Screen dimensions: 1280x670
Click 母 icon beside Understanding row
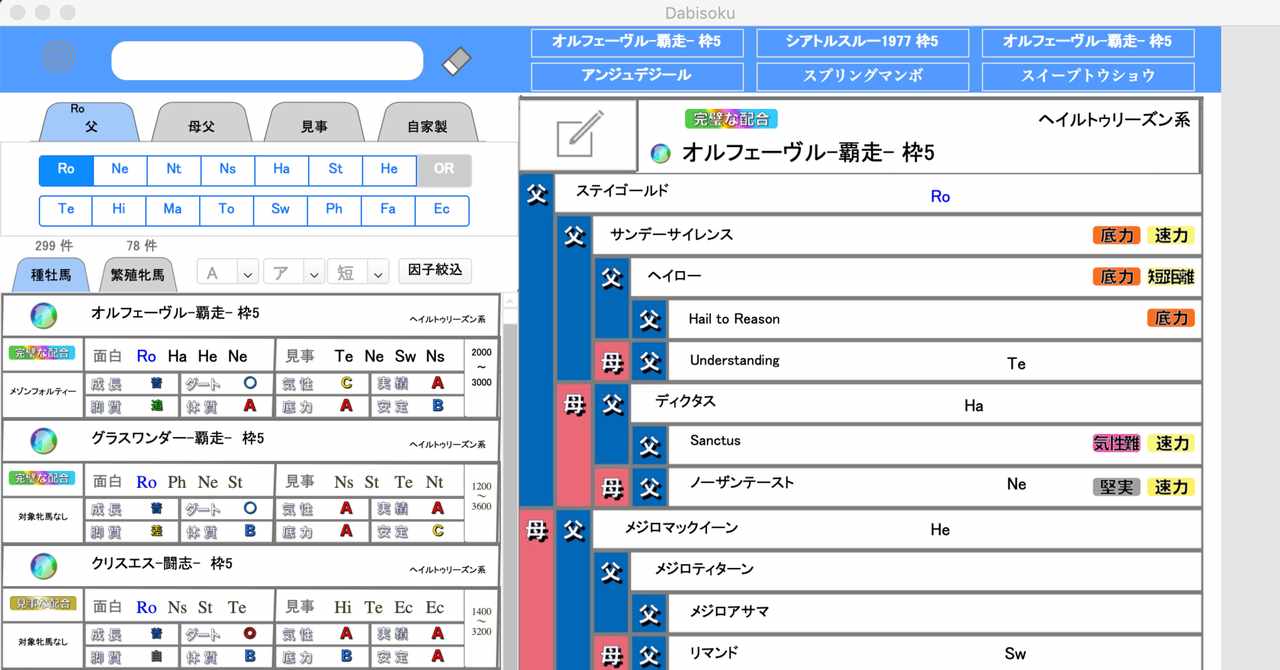612,361
